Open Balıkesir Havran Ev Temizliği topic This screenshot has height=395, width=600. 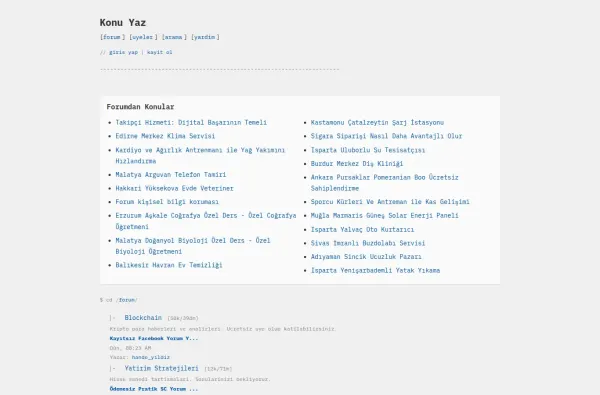tap(169, 265)
